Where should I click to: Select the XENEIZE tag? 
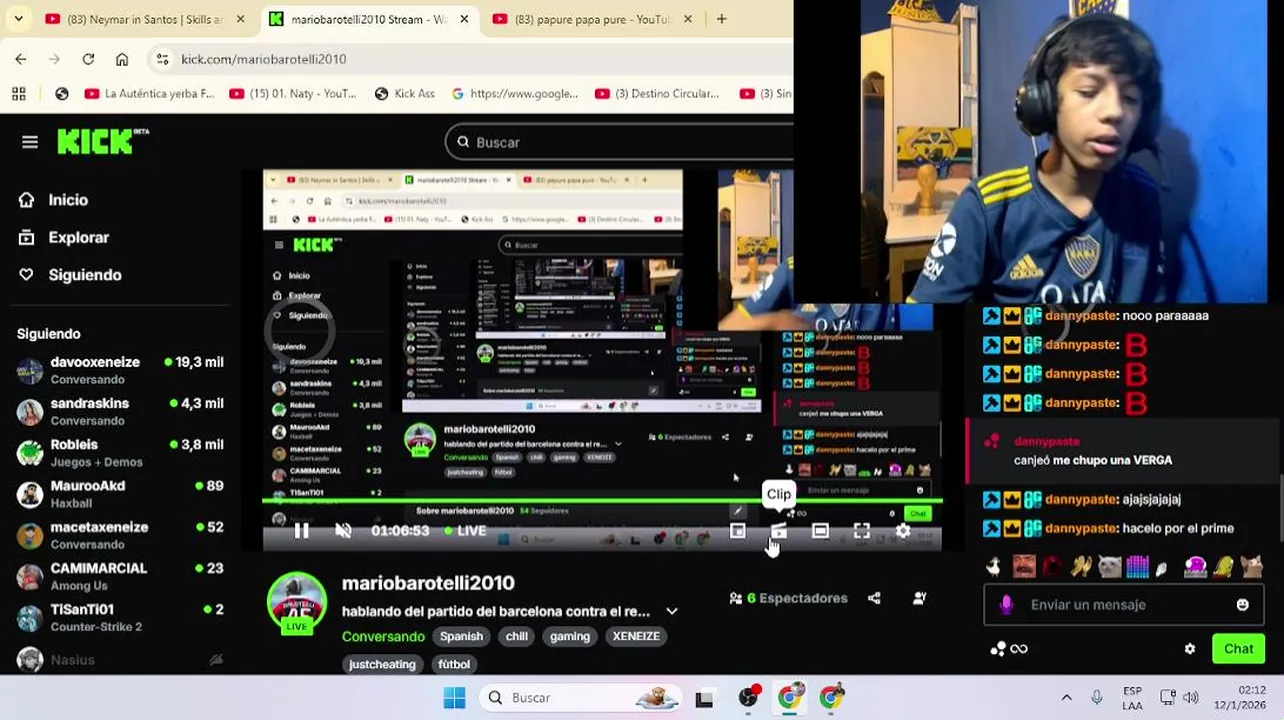click(x=636, y=636)
